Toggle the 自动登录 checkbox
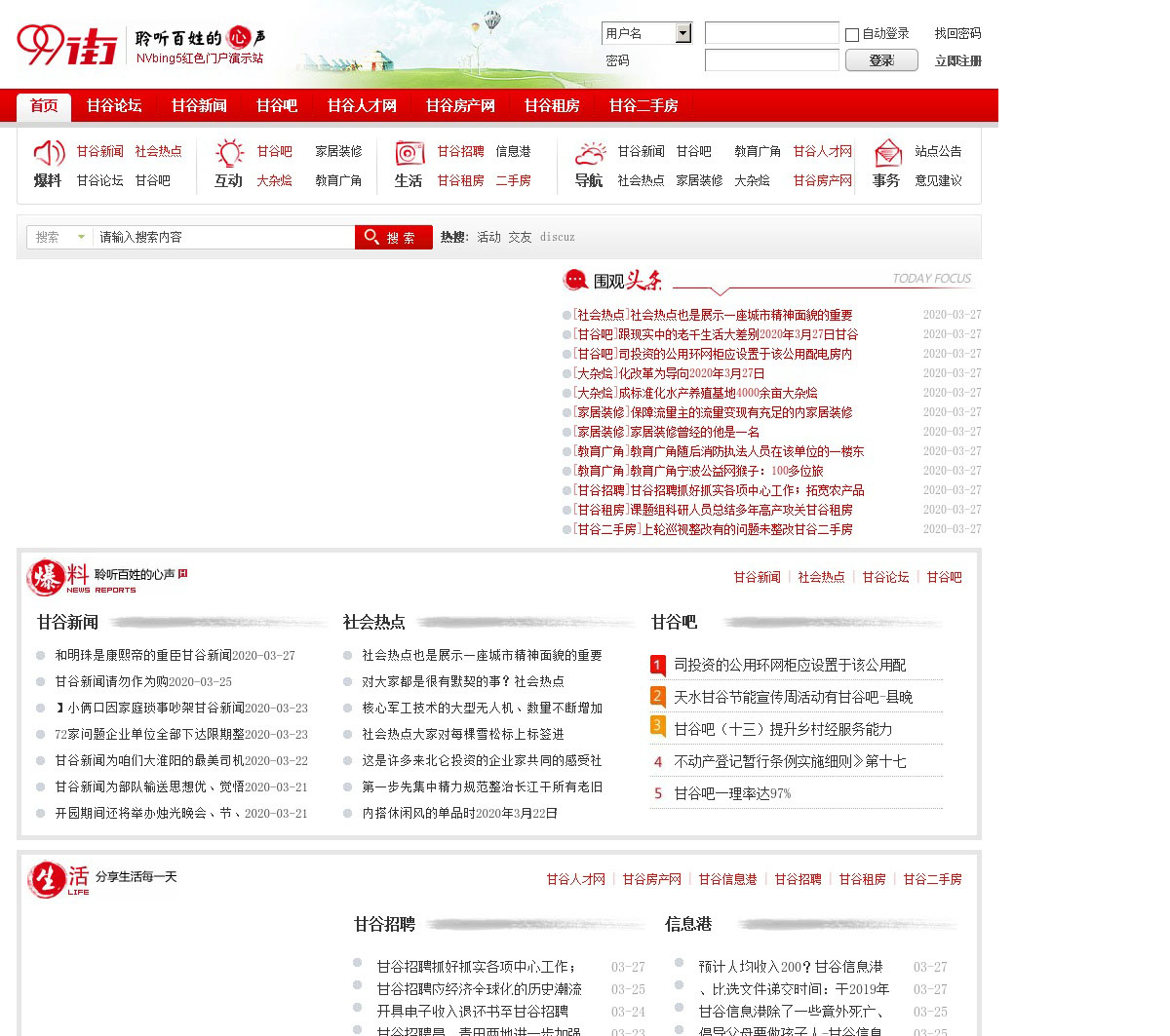Viewport: 1170px width, 1036px height. [852, 34]
